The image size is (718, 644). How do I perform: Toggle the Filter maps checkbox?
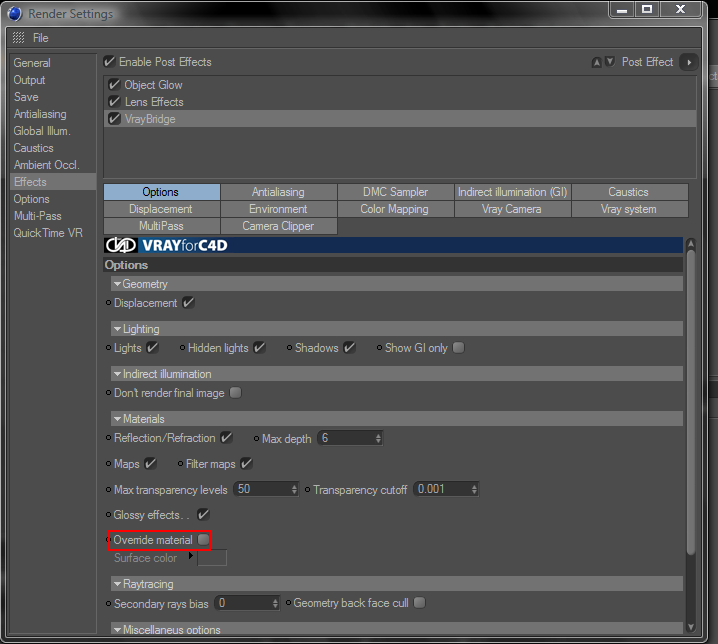point(246,464)
